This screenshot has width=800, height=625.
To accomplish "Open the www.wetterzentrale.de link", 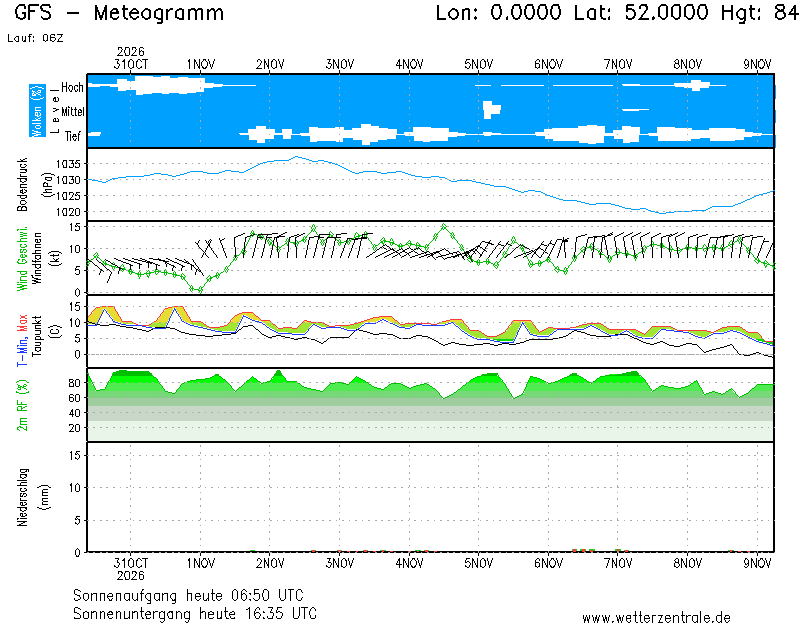I will pos(656,617).
